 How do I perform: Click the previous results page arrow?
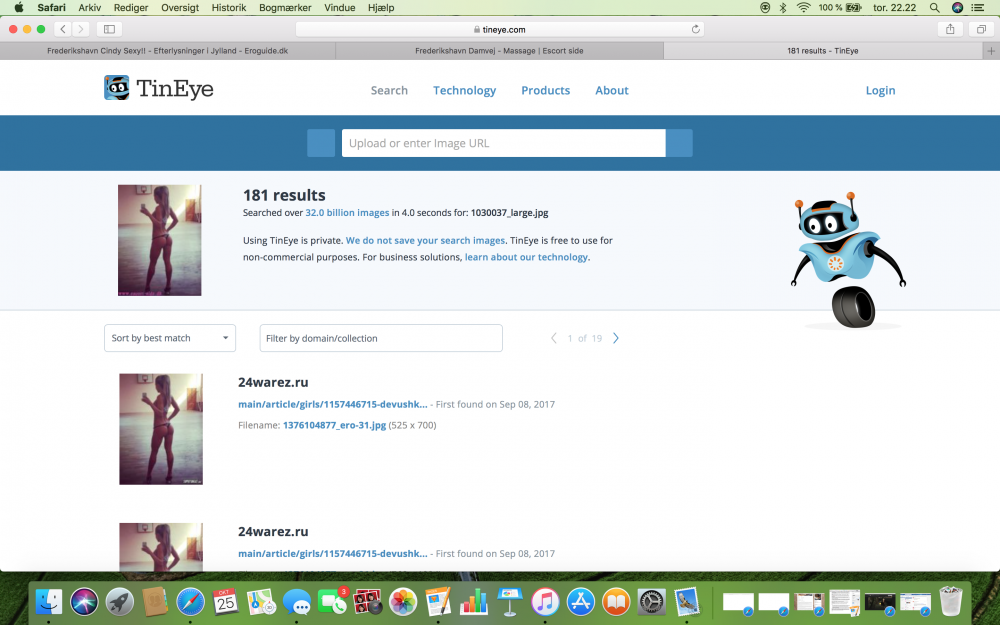click(554, 338)
